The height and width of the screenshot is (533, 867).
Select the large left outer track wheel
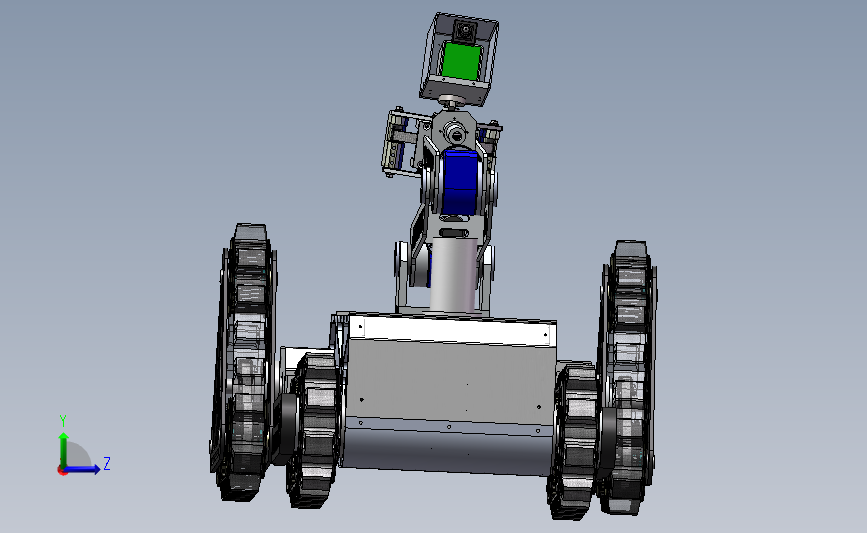(x=244, y=362)
